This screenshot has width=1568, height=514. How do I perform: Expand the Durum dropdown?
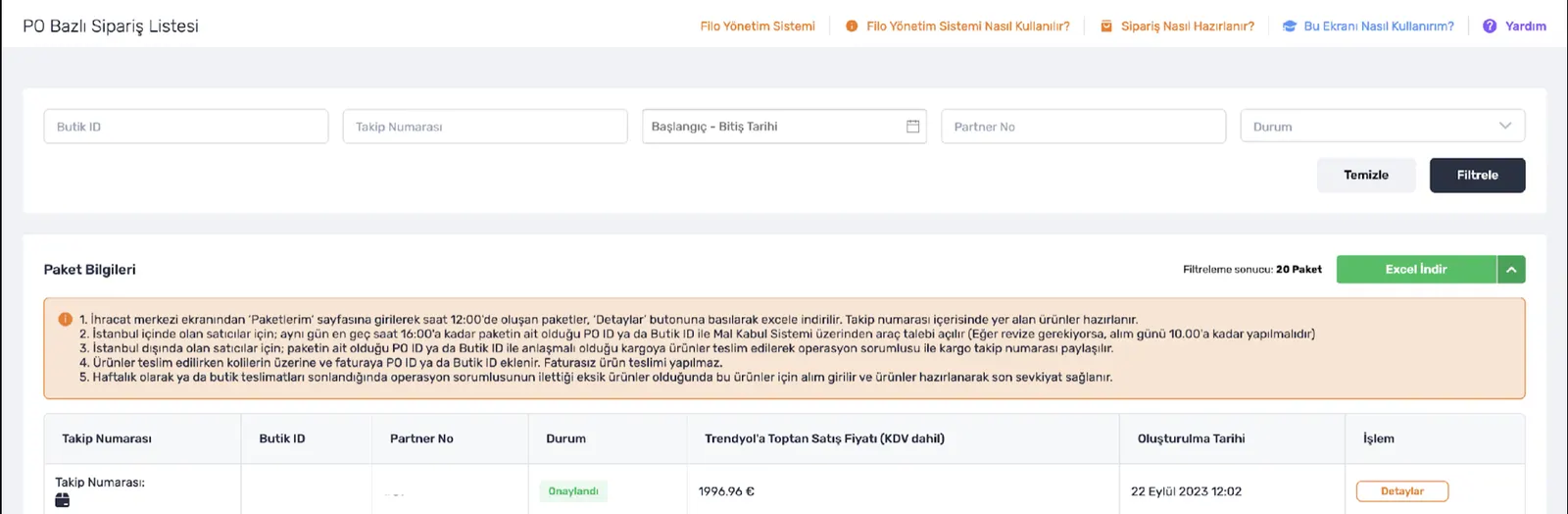click(1383, 127)
